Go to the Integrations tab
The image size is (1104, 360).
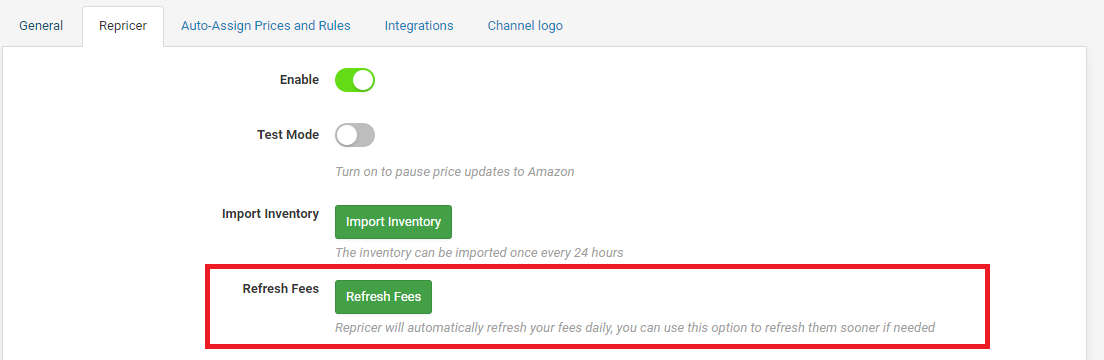[419, 26]
